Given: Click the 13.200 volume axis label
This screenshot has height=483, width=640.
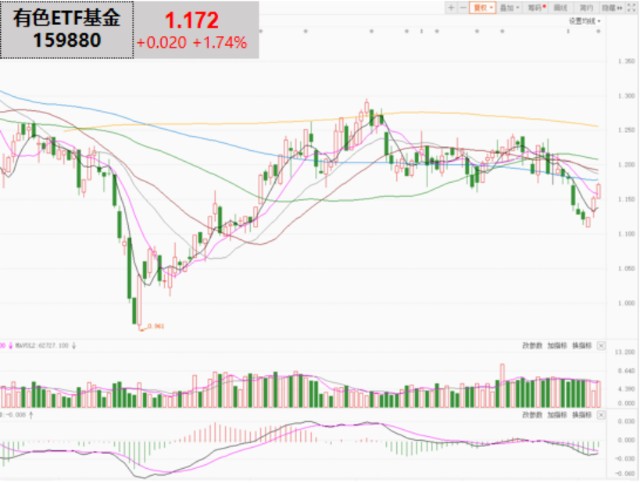Looking at the screenshot, I should pyautogui.click(x=624, y=352).
